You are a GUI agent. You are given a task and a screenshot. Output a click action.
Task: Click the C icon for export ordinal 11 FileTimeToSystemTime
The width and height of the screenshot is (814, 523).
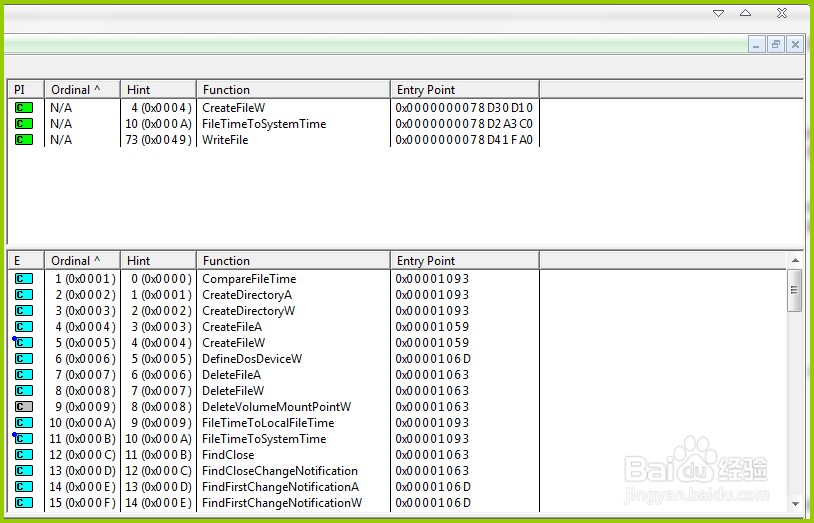[x=24, y=439]
